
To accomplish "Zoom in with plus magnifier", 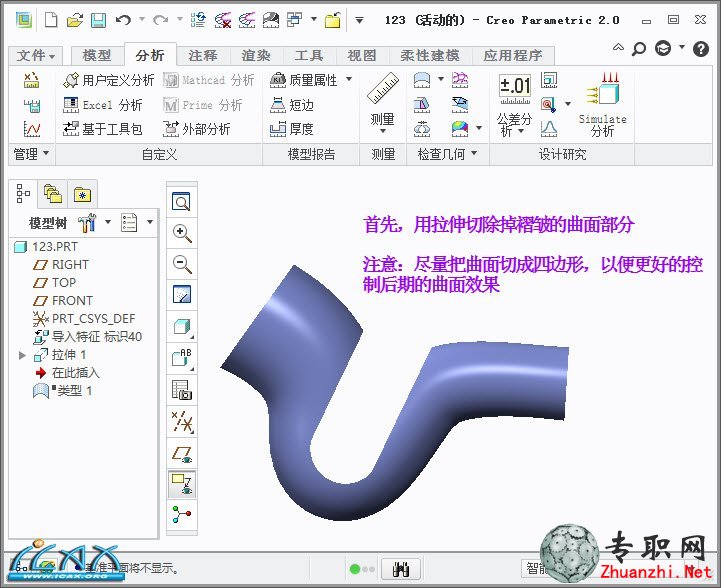I will (x=182, y=233).
